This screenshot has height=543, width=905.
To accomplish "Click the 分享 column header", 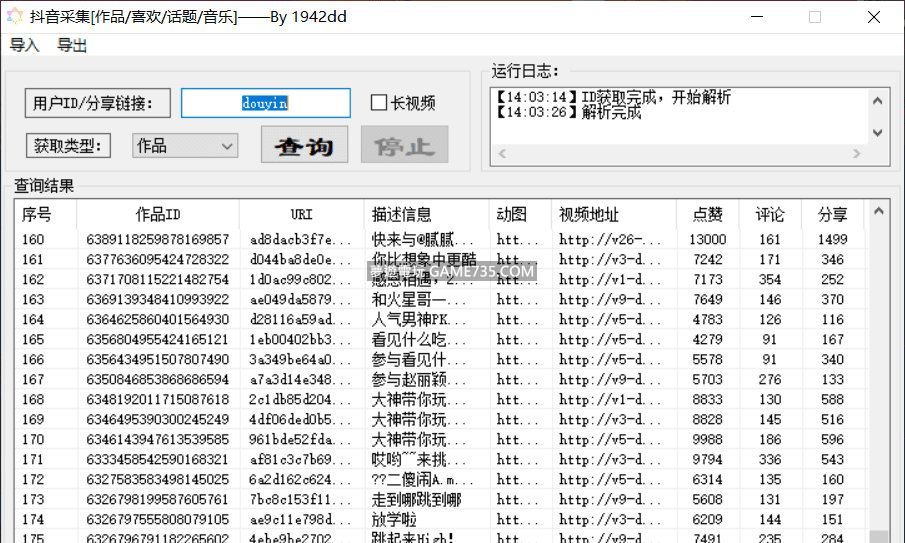I will 832,215.
